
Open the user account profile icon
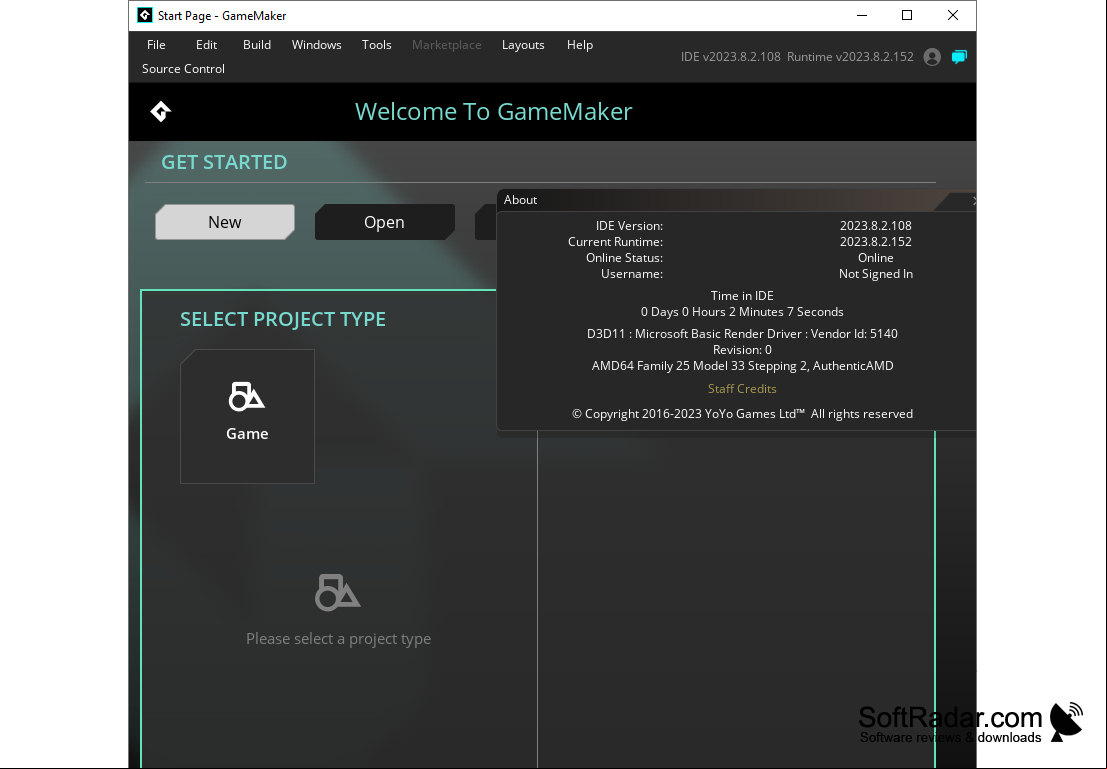[x=932, y=57]
